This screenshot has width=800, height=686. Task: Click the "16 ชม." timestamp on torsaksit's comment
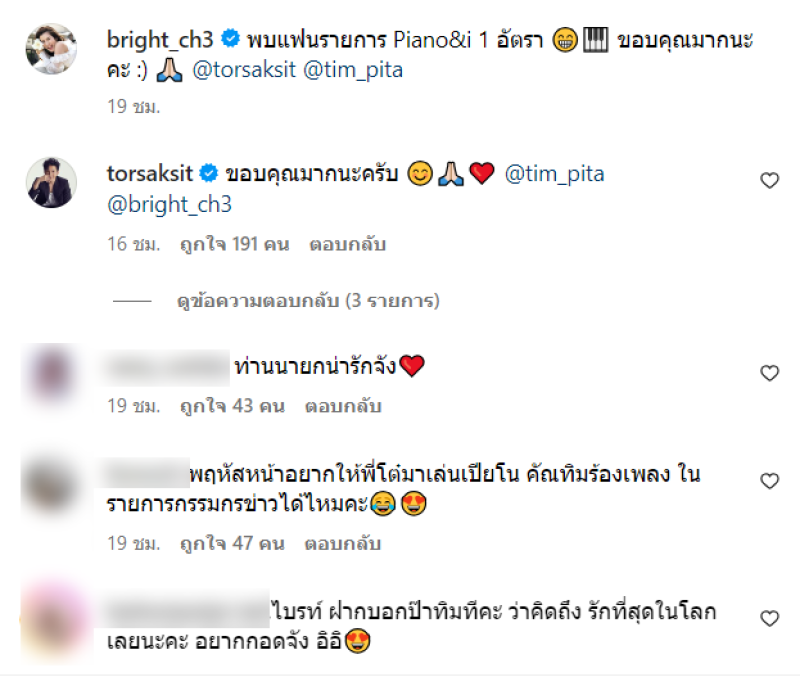[x=133, y=244]
